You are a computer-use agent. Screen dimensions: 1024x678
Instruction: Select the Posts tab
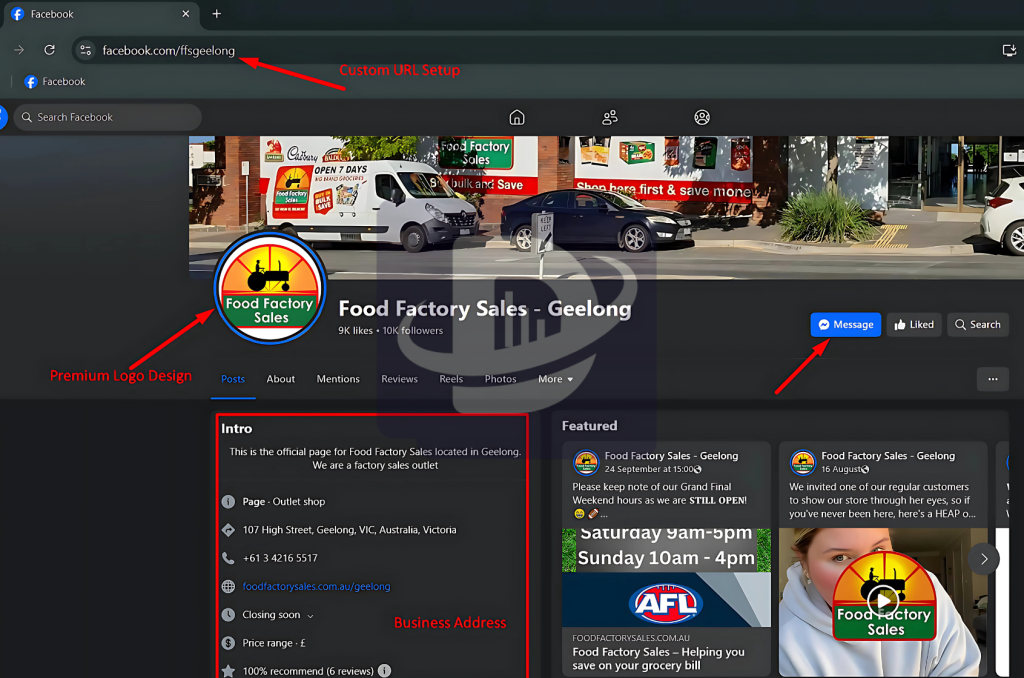233,379
